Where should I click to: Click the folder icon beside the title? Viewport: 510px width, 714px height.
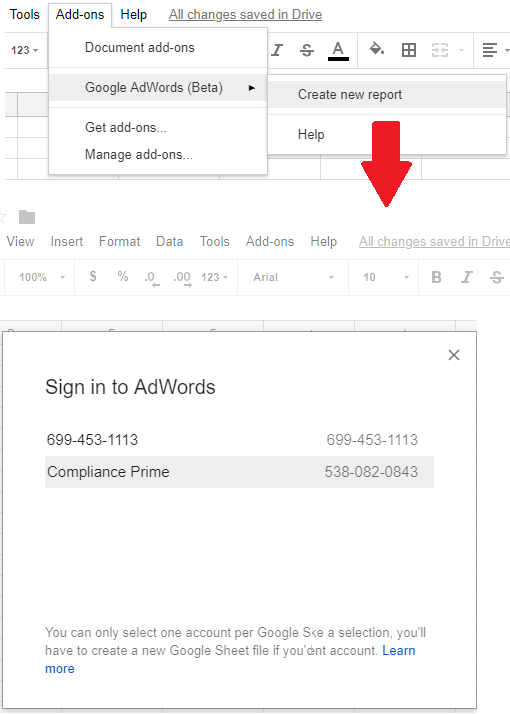pos(27,217)
